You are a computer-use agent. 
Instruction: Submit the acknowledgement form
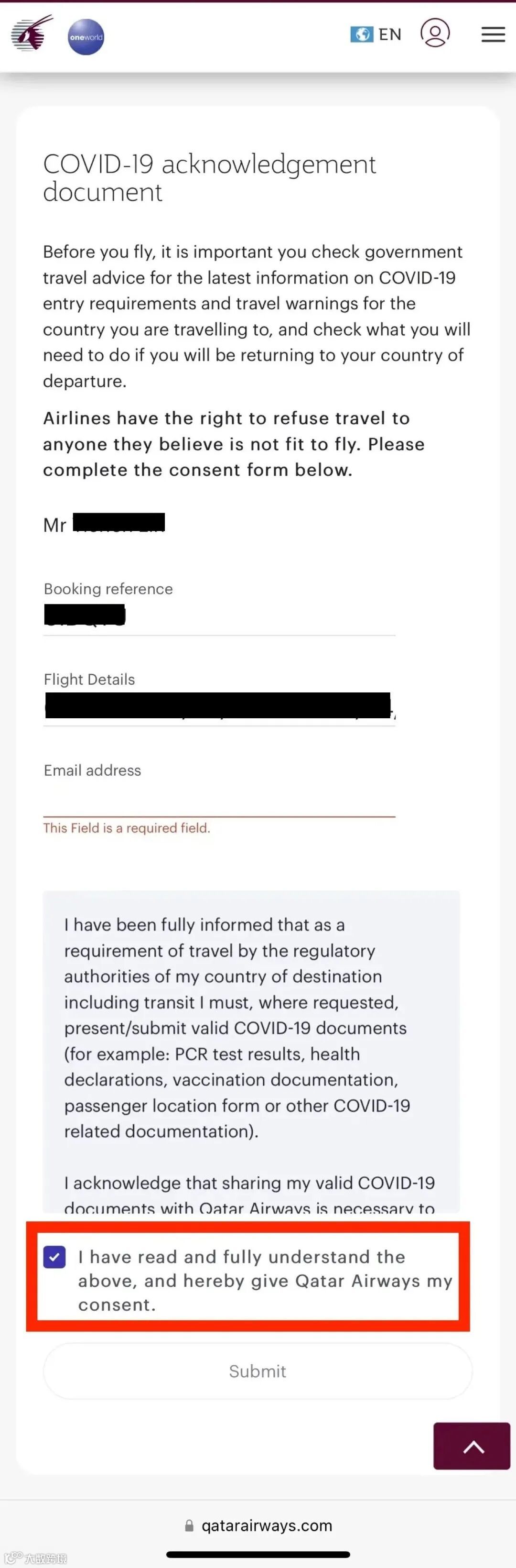[x=258, y=1371]
